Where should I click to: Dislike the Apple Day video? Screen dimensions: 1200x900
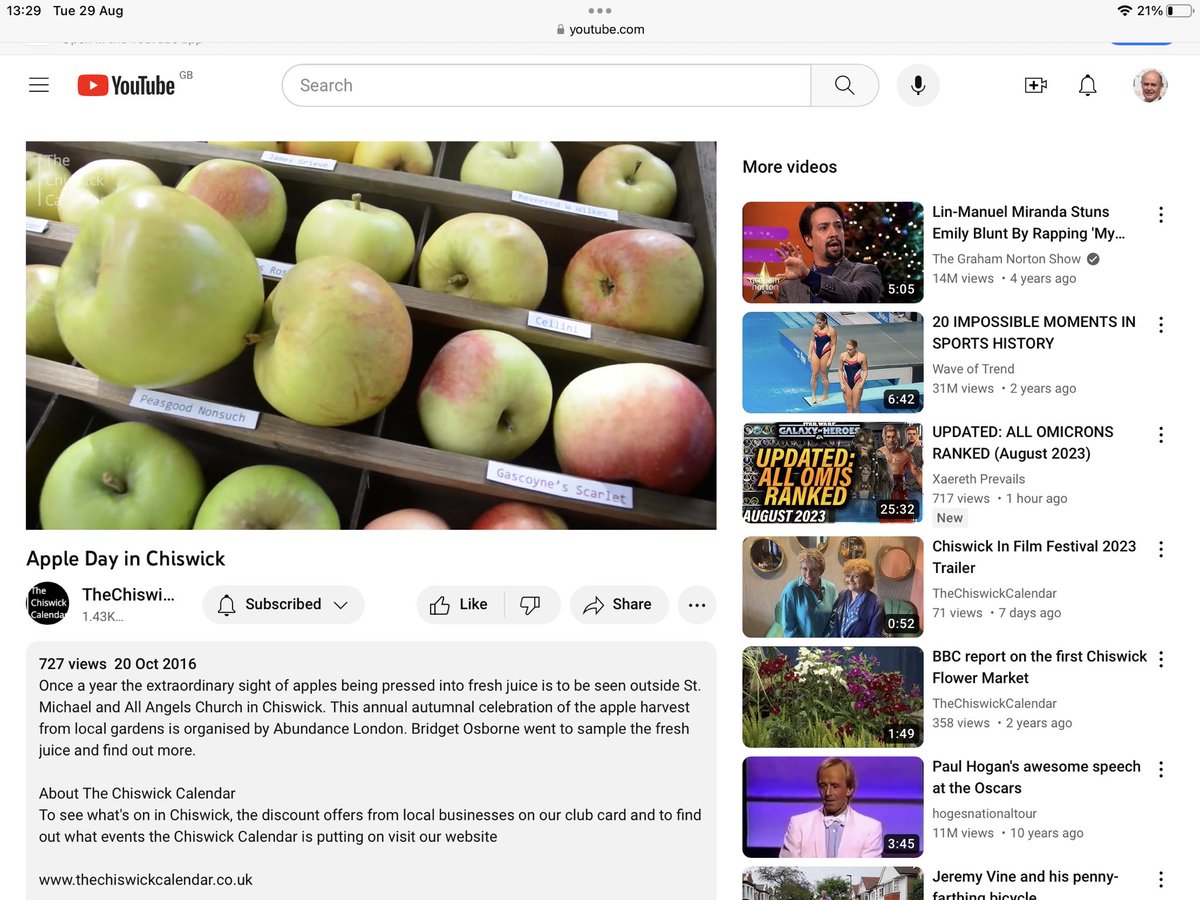pyautogui.click(x=531, y=604)
